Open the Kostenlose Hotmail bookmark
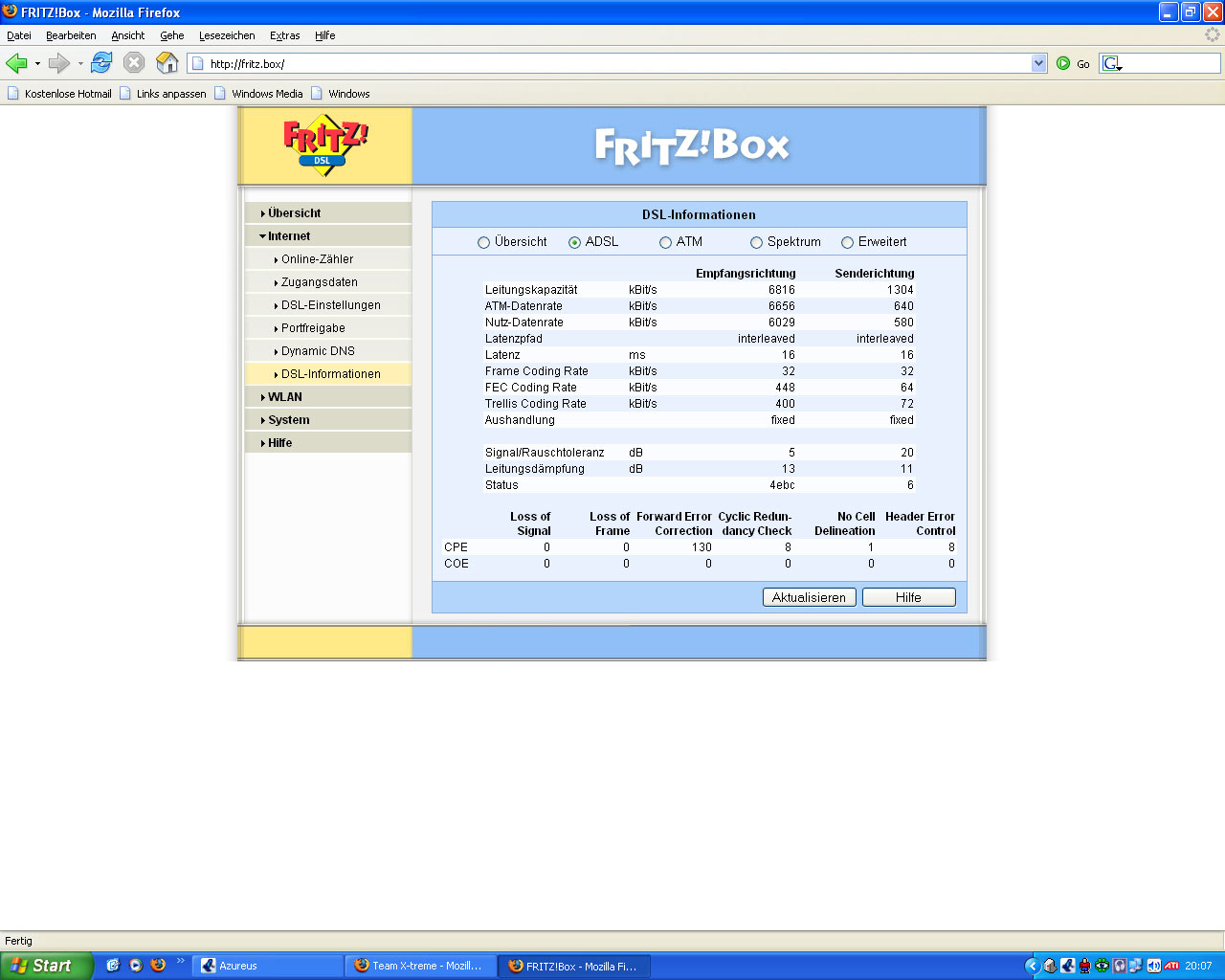The height and width of the screenshot is (980, 1225). pos(59,94)
